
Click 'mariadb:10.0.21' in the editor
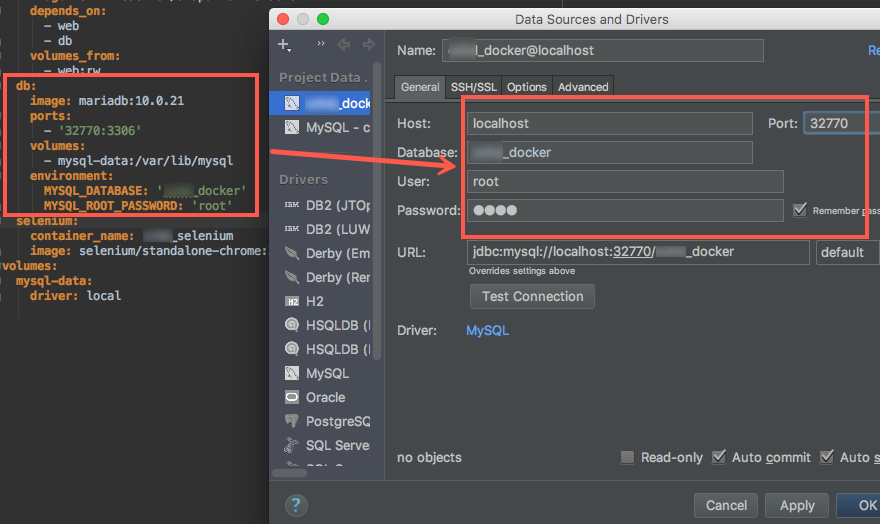(x=131, y=101)
